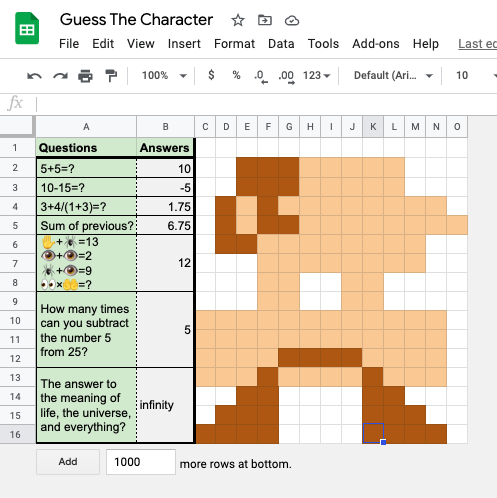Click the subtract 5 from 25 question
This screenshot has width=497, height=498.
pos(86,330)
